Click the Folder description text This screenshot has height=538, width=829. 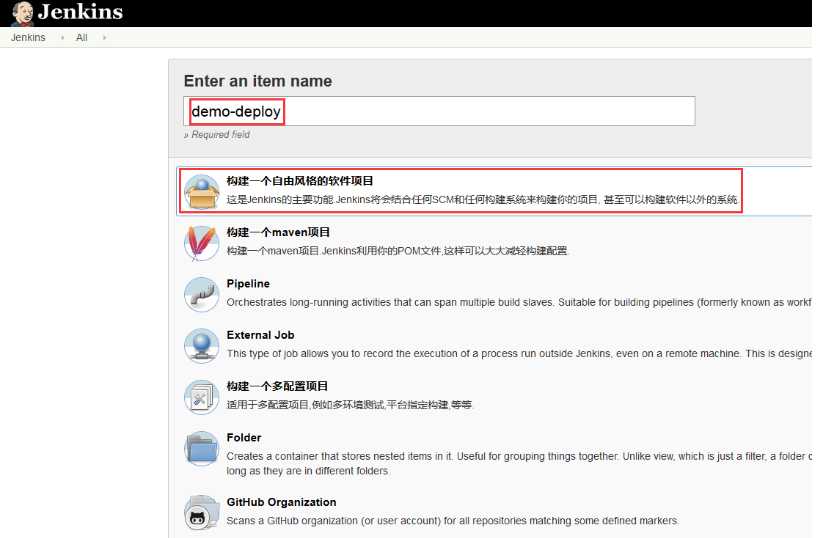tap(519, 463)
